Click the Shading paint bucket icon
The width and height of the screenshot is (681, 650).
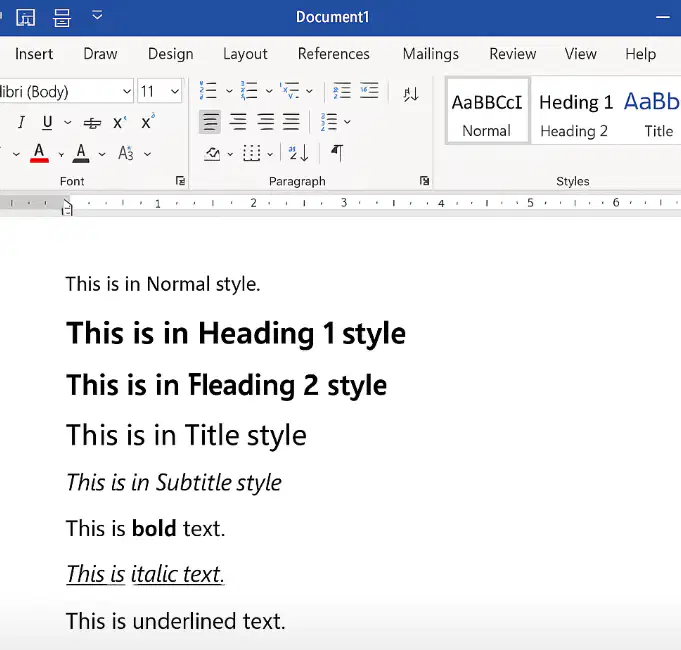[212, 153]
